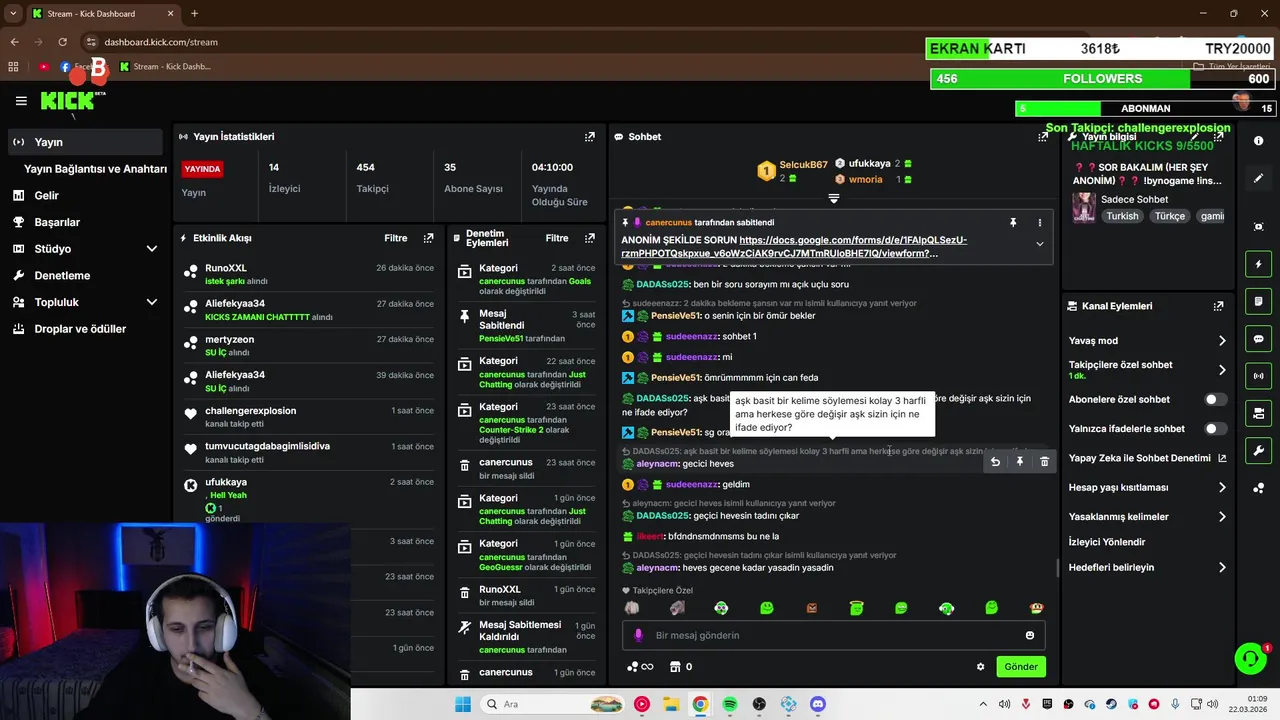Open Hesap yaşı kısıtlaması options
1280x720 pixels.
click(x=1147, y=487)
